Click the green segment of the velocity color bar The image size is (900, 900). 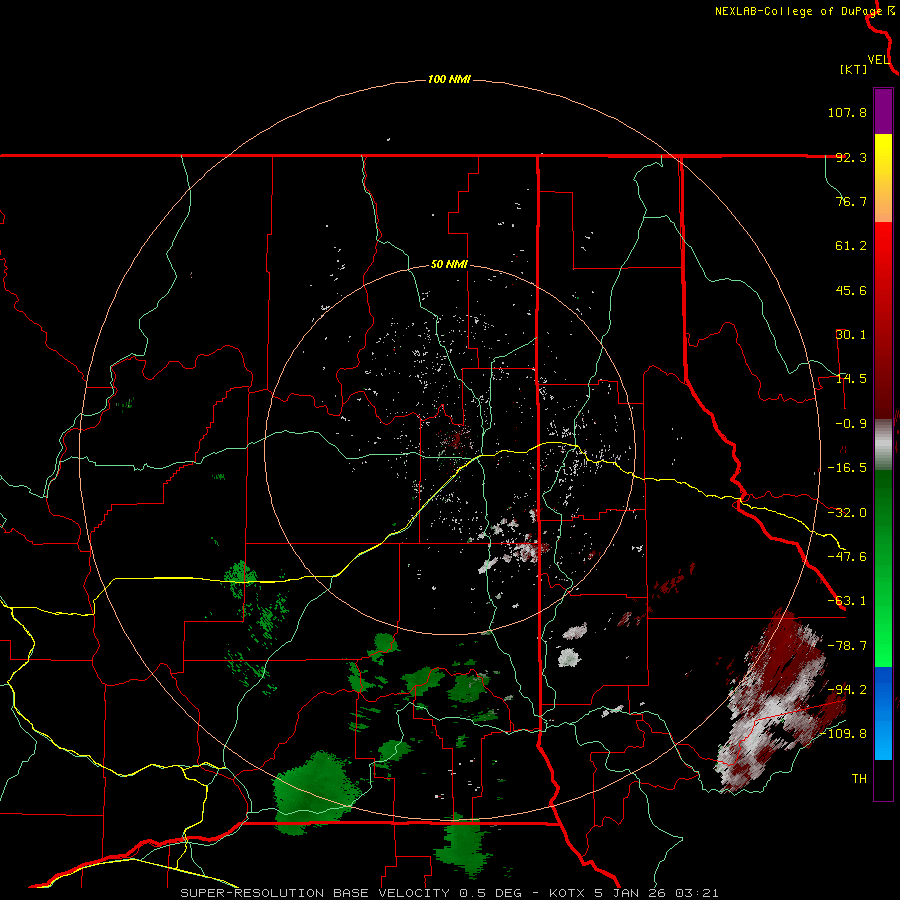(883, 568)
